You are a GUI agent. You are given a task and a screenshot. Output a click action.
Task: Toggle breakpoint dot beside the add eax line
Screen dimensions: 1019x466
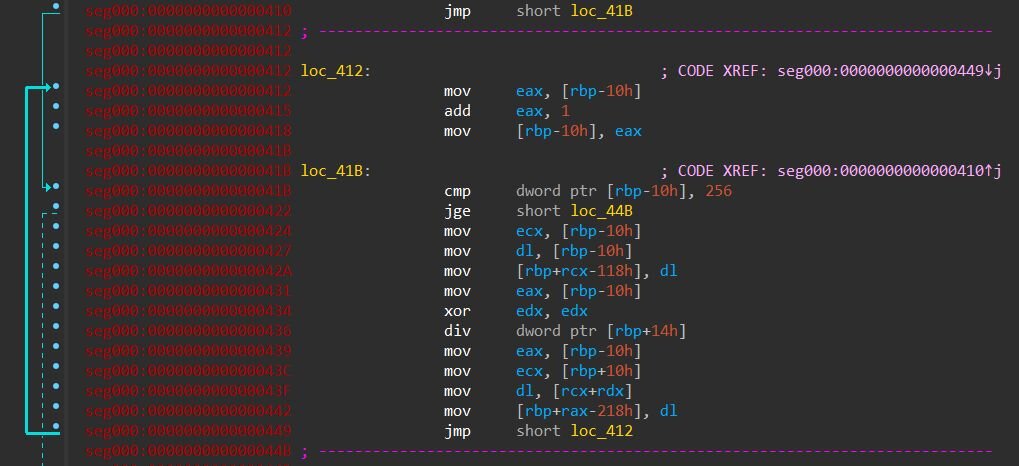(56, 111)
